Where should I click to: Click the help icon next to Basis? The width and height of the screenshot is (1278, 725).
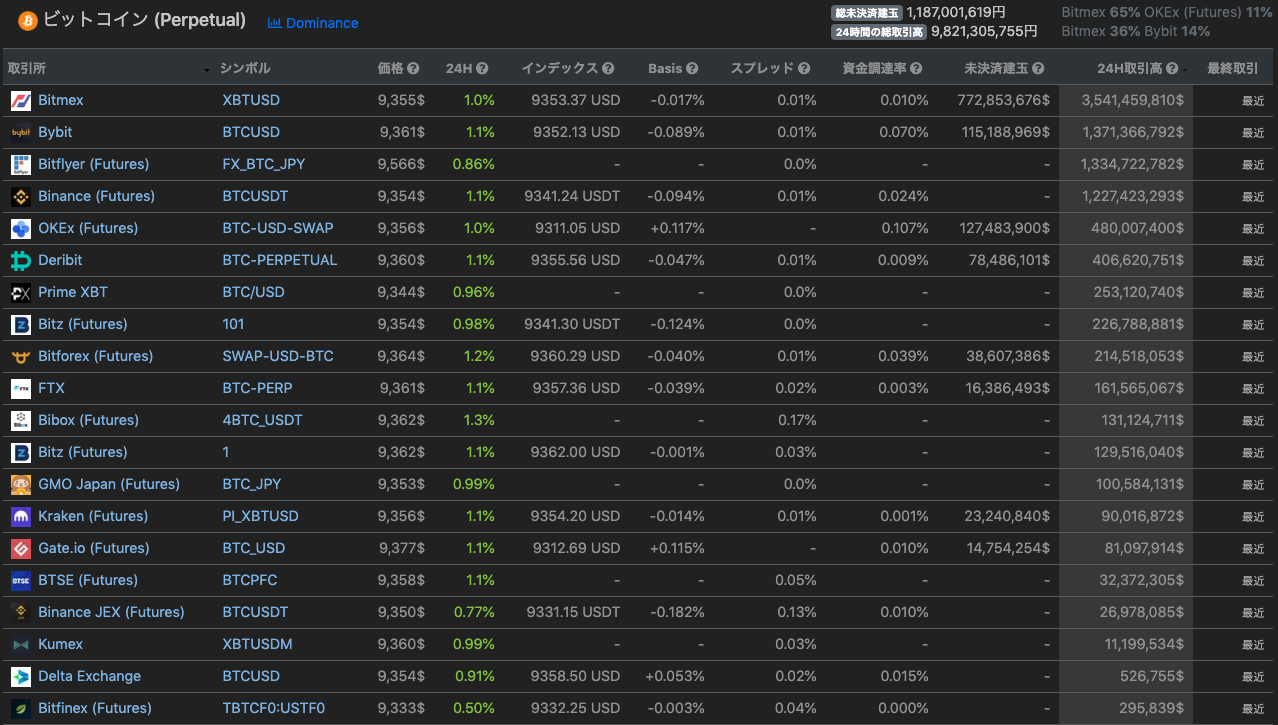pyautogui.click(x=692, y=69)
